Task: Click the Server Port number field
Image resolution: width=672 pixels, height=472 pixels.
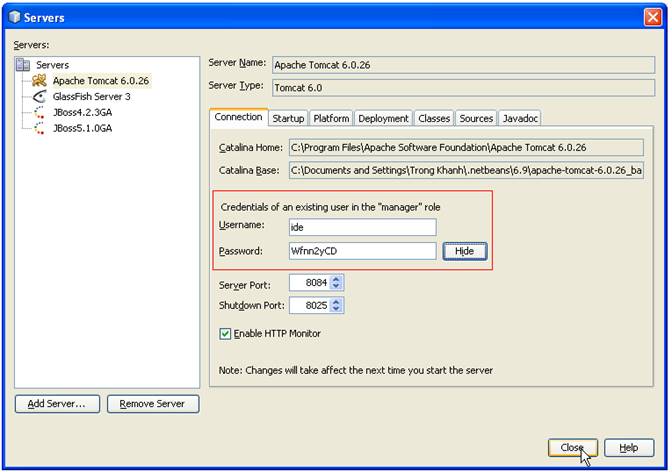Action: click(x=310, y=283)
